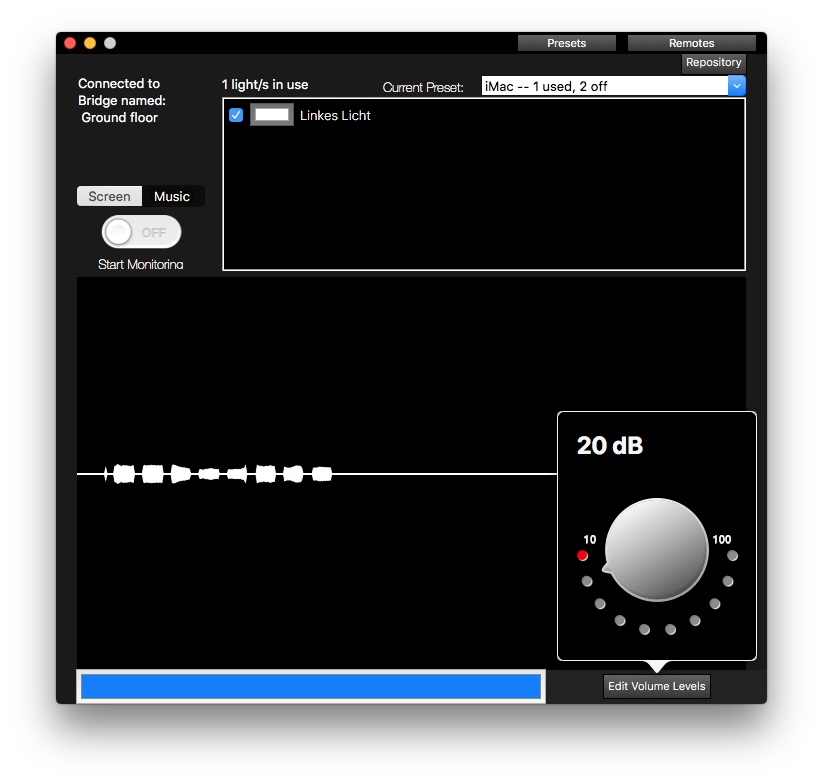Switch to the Music tab
The width and height of the screenshot is (823, 784).
(x=172, y=196)
